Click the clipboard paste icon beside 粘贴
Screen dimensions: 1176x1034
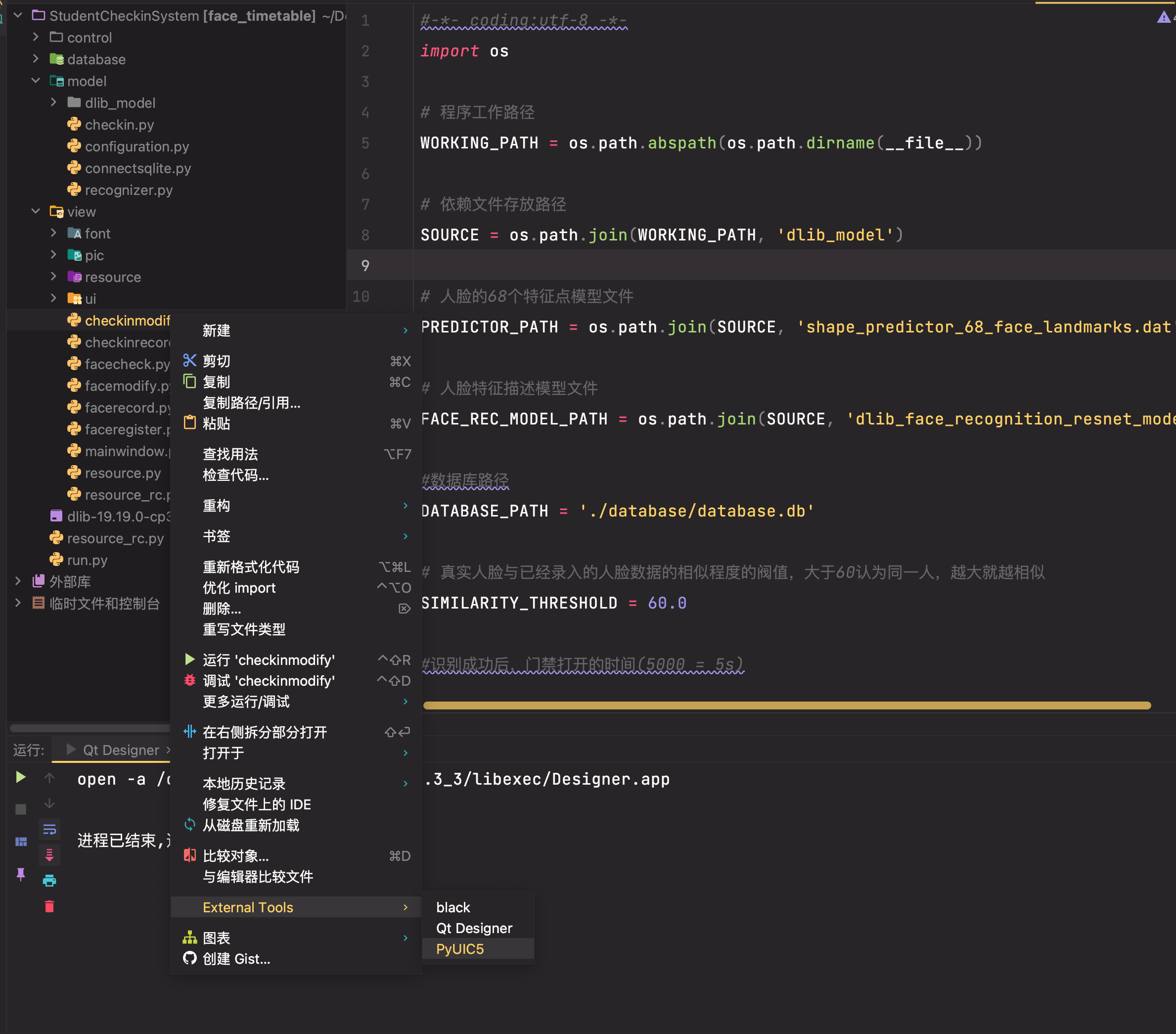190,423
